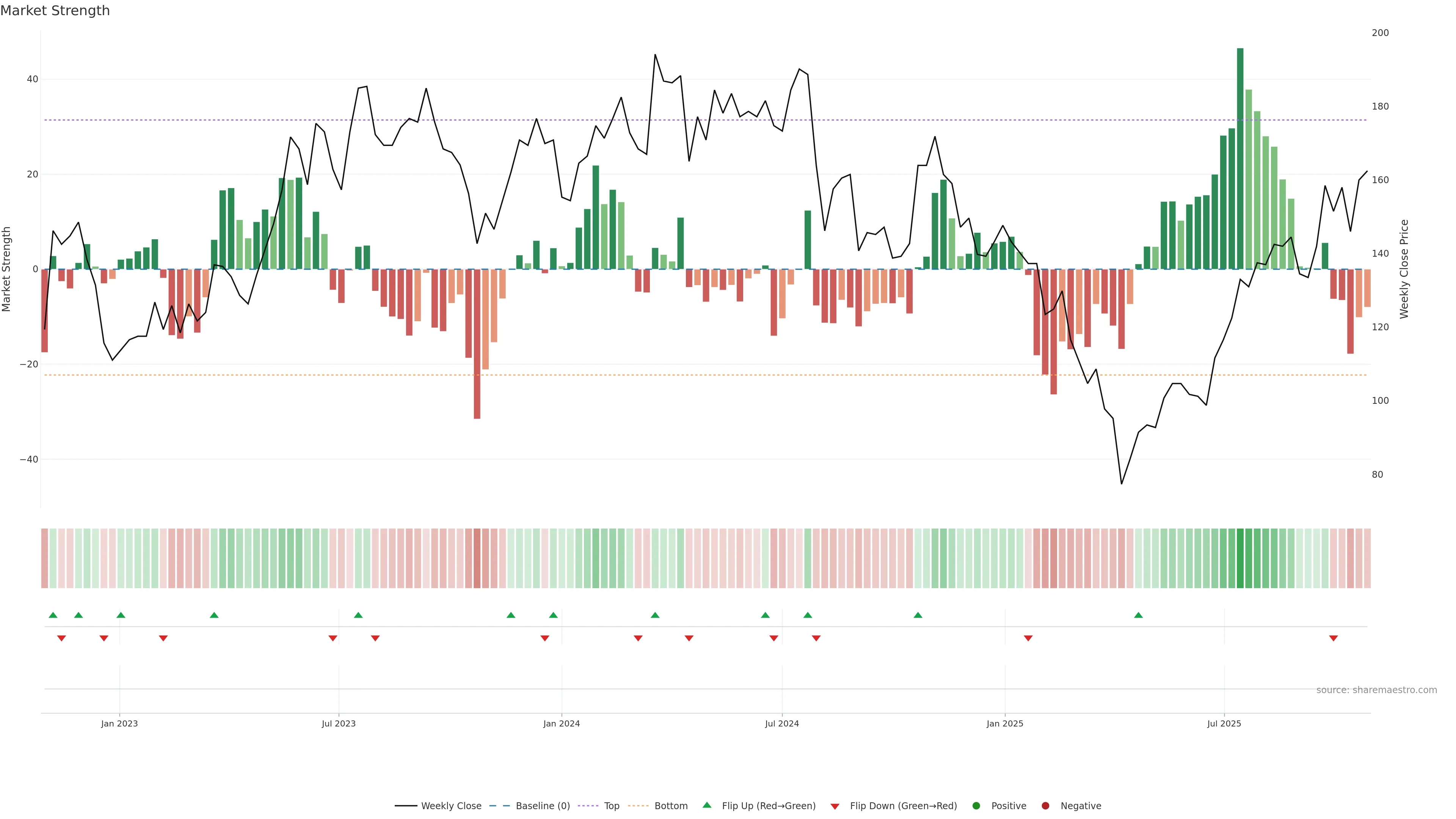Click the last green flip-up marker in 2025
This screenshot has height=819, width=1456.
(x=1138, y=615)
